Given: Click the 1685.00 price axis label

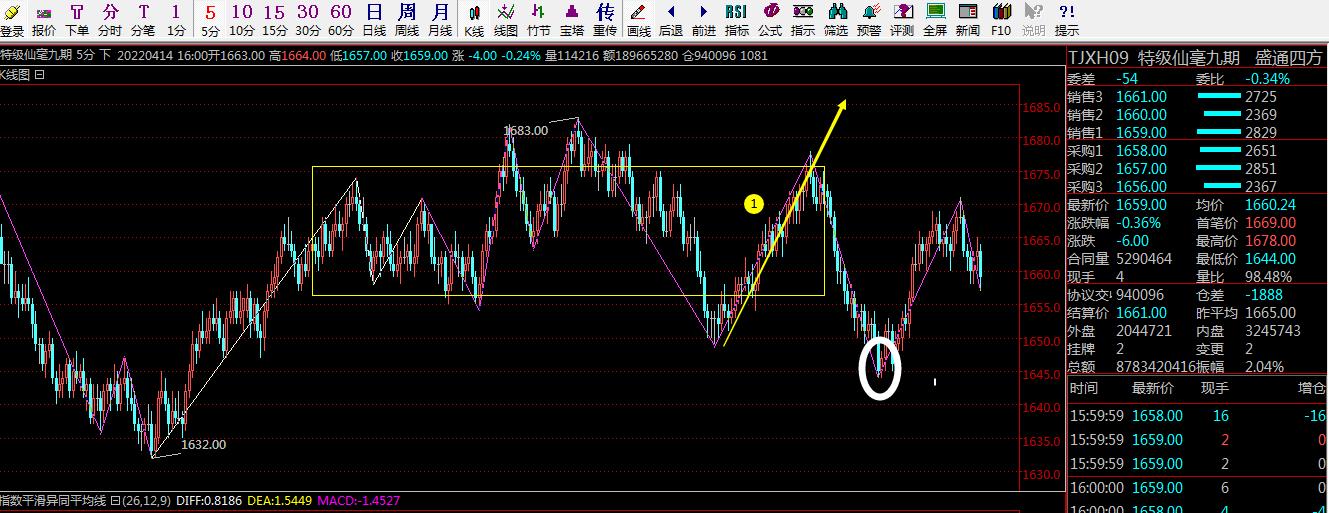Looking at the screenshot, I should (1042, 107).
